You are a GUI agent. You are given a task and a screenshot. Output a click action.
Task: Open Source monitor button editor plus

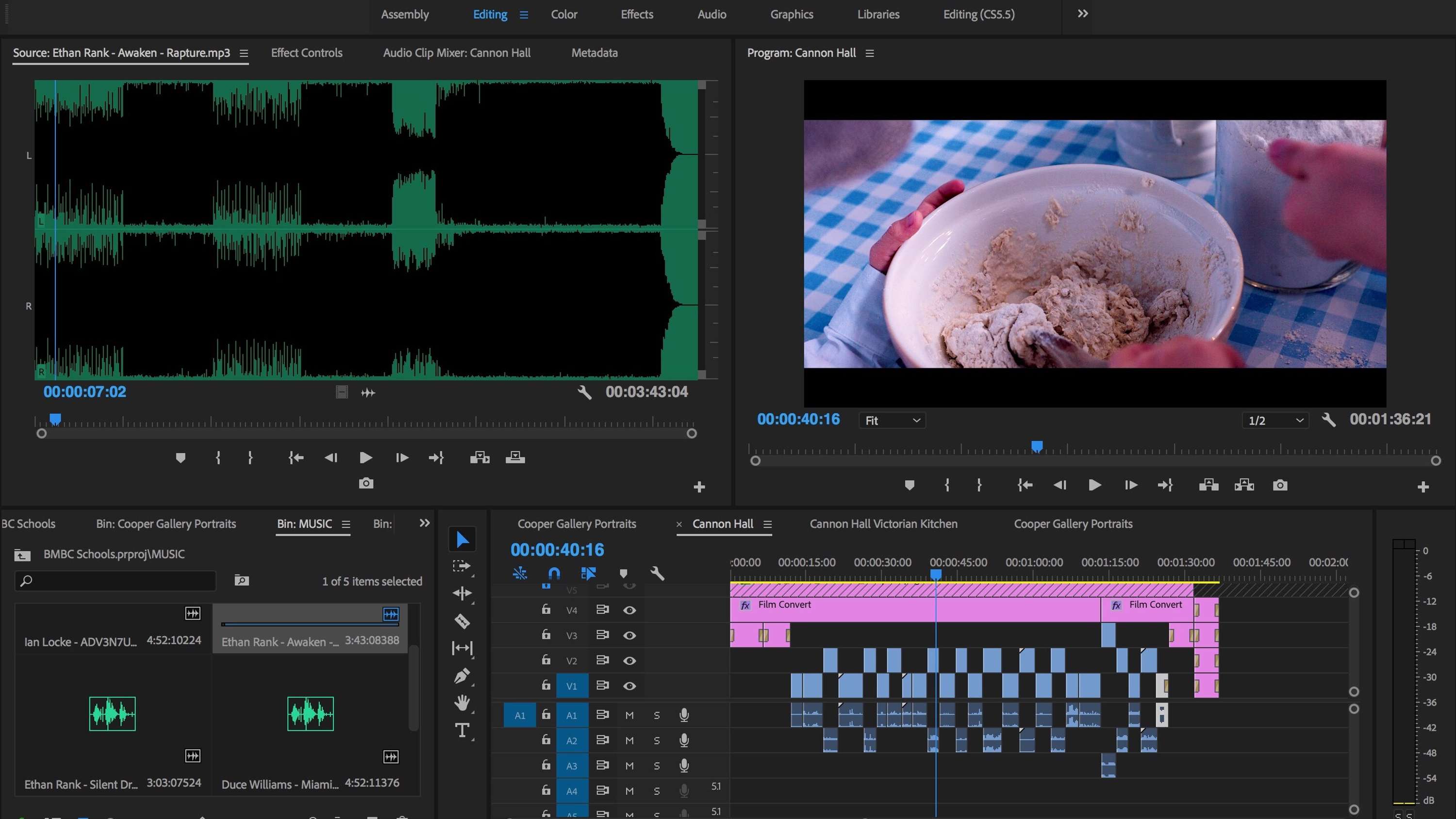click(699, 487)
